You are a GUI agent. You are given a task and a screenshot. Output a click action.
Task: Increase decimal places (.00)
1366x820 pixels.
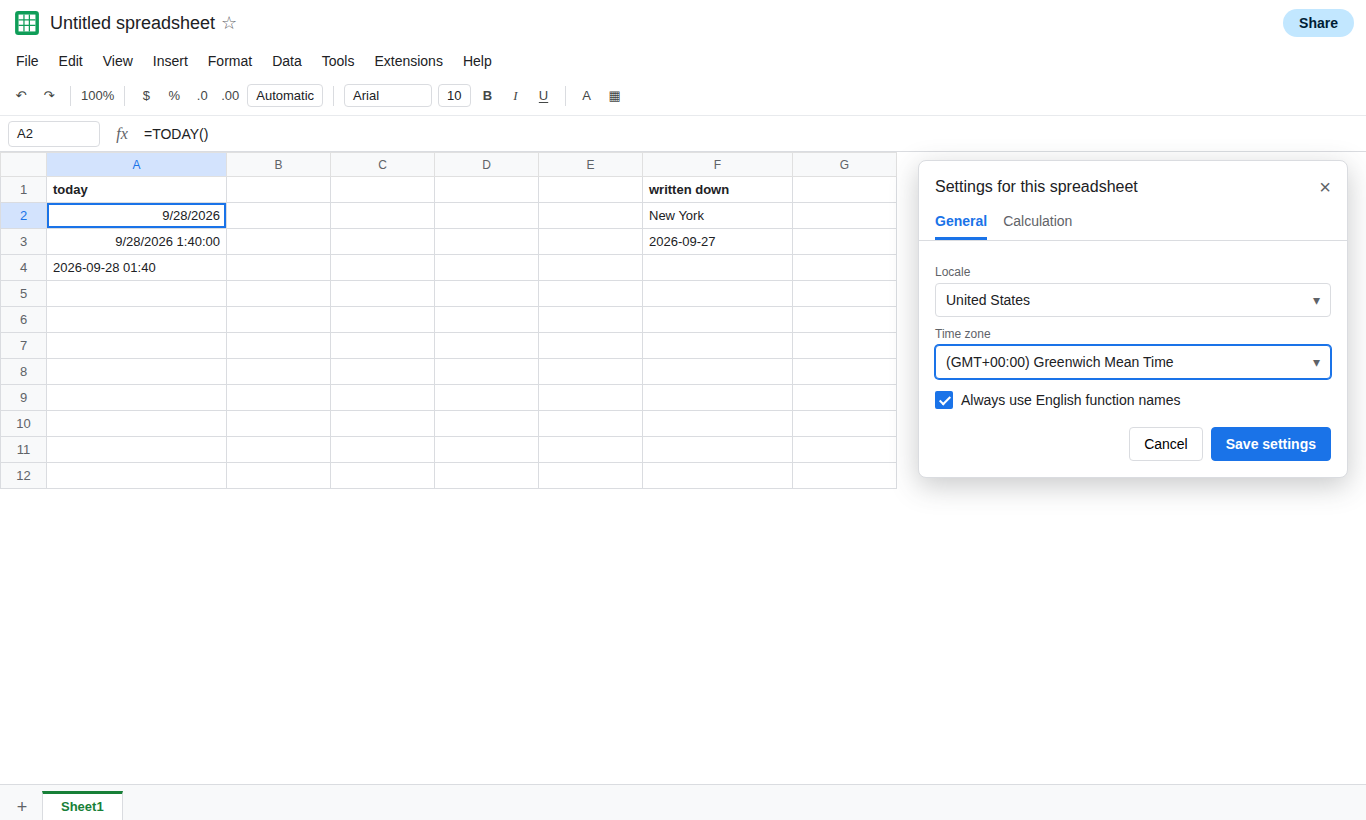(x=230, y=96)
